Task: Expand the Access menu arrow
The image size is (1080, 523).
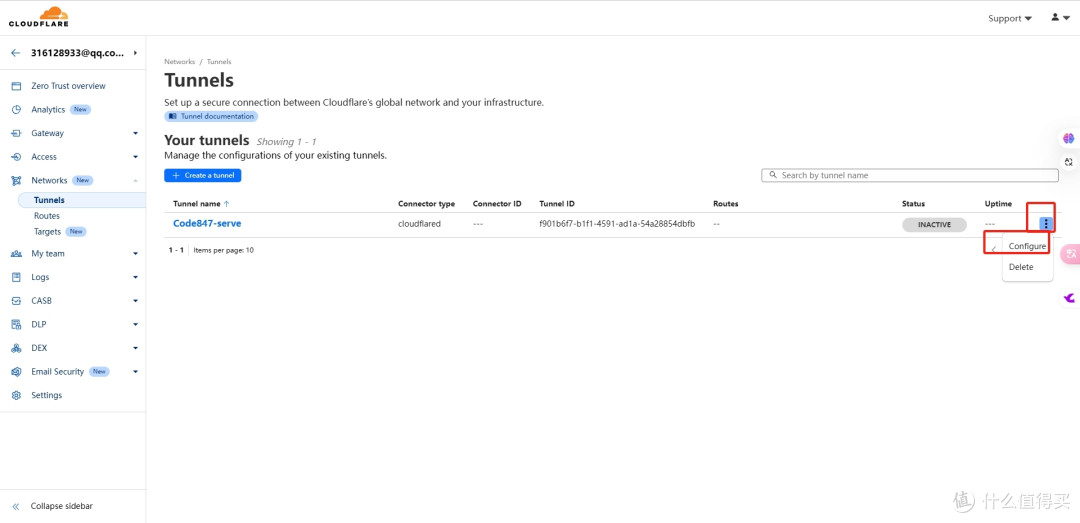Action: (x=136, y=157)
